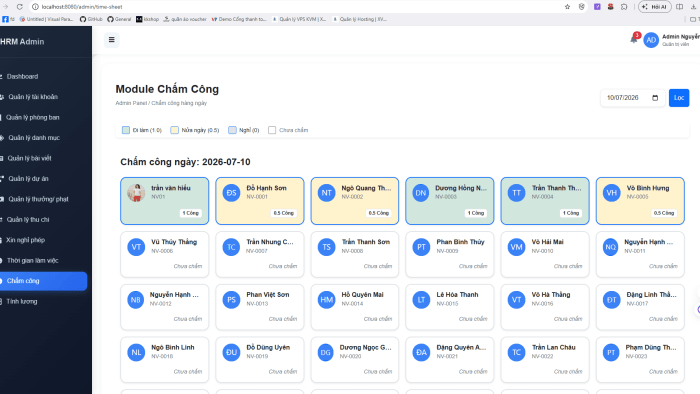
Task: Open Quản lý VPS KVM bookmark
Action: tap(299, 19)
